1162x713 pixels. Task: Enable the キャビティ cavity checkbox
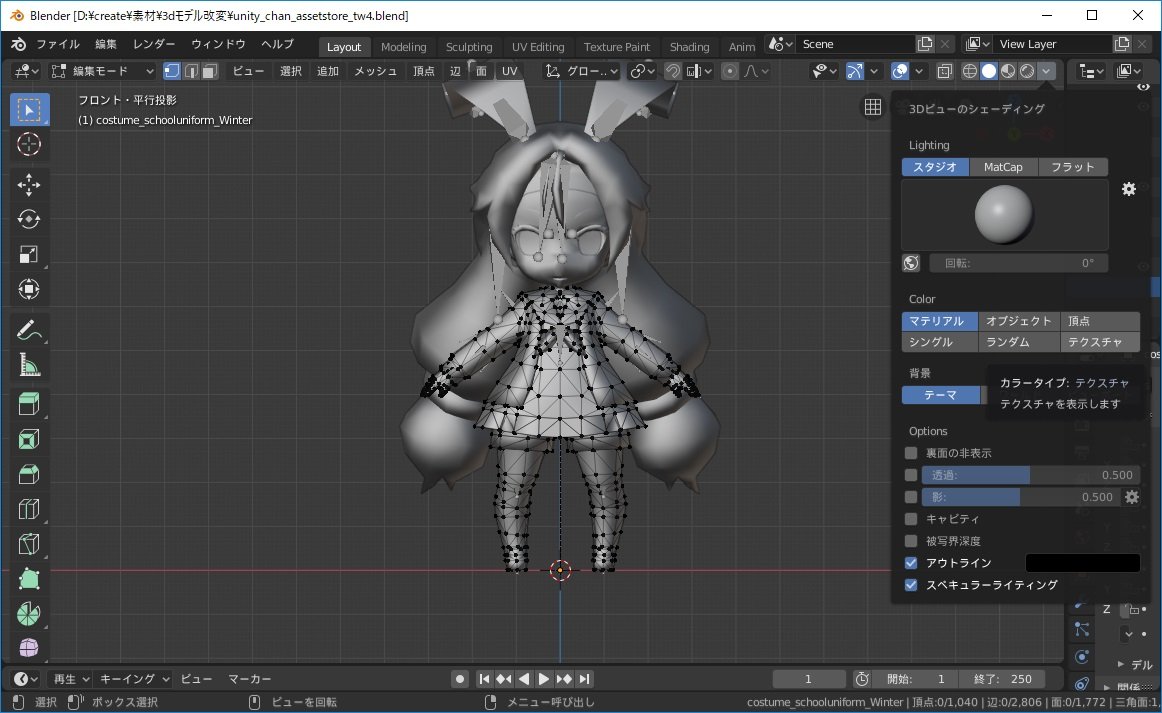(x=911, y=519)
